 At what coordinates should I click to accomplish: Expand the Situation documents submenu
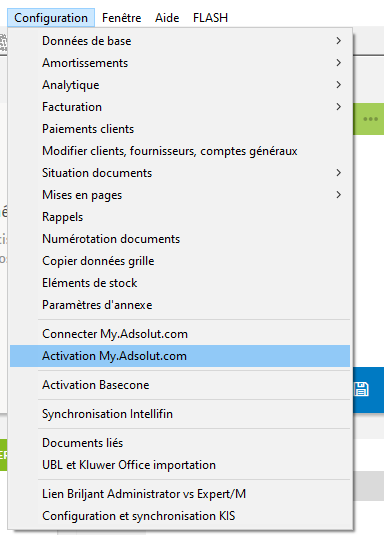tap(180, 173)
